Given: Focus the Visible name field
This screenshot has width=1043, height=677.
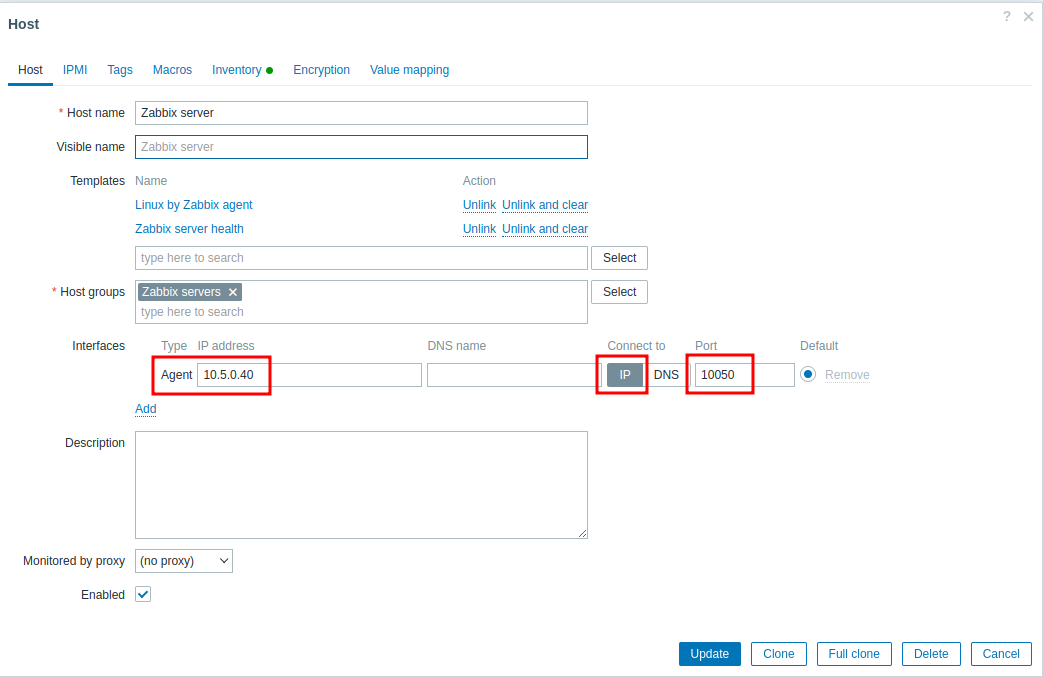Looking at the screenshot, I should pyautogui.click(x=361, y=147).
